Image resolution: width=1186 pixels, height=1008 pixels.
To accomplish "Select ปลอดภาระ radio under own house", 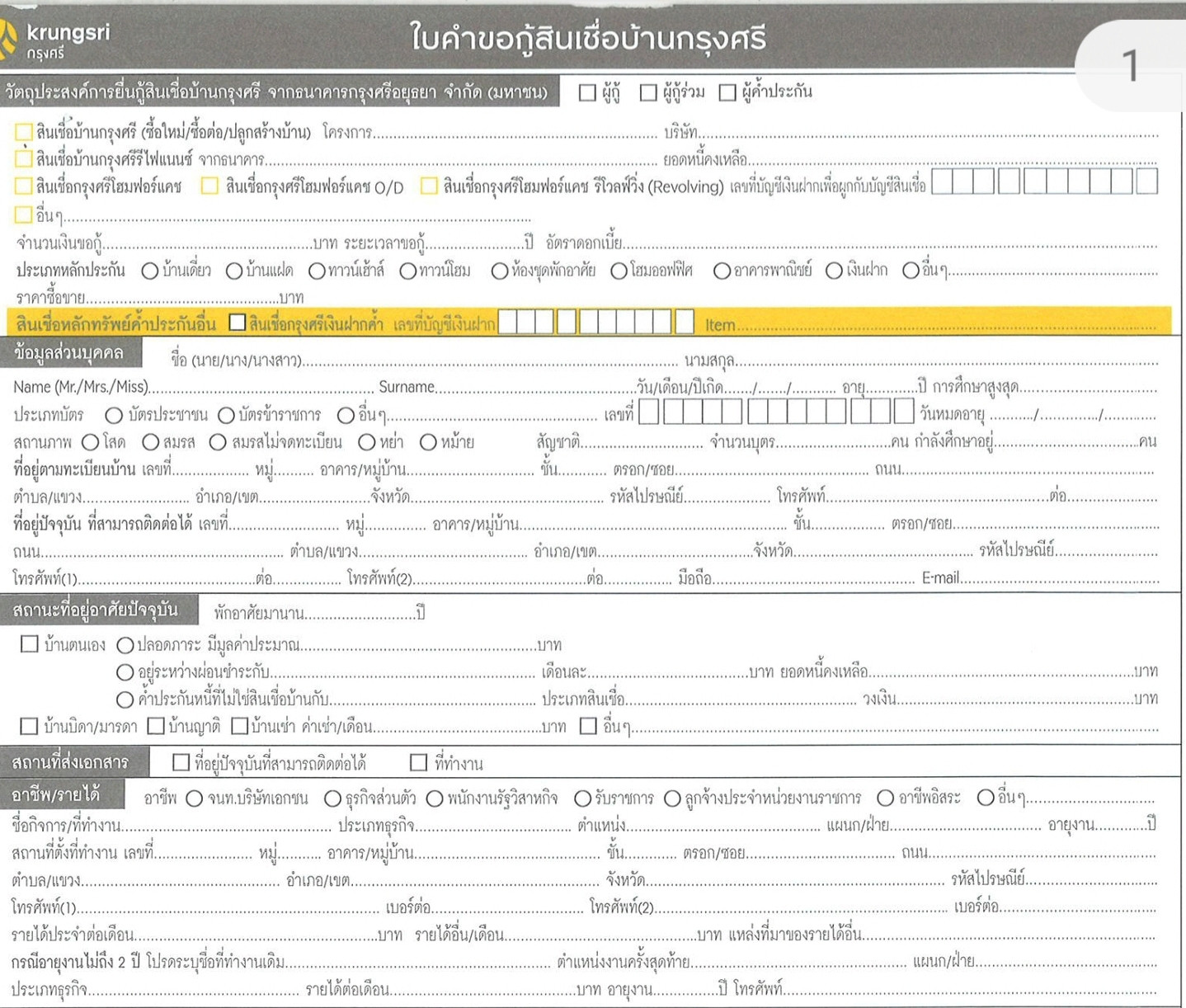I will click(125, 645).
